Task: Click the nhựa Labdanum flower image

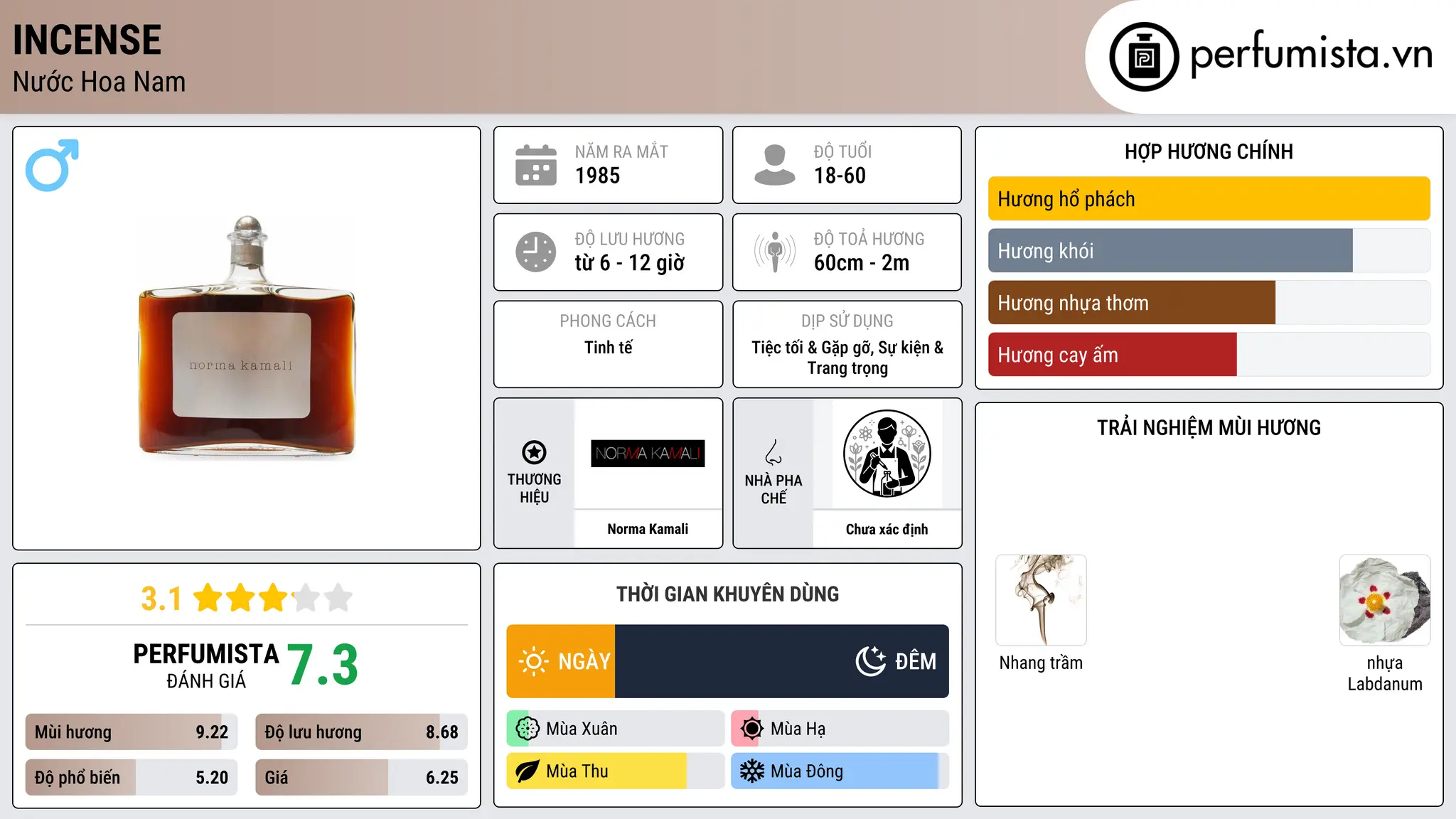Action: [1385, 600]
